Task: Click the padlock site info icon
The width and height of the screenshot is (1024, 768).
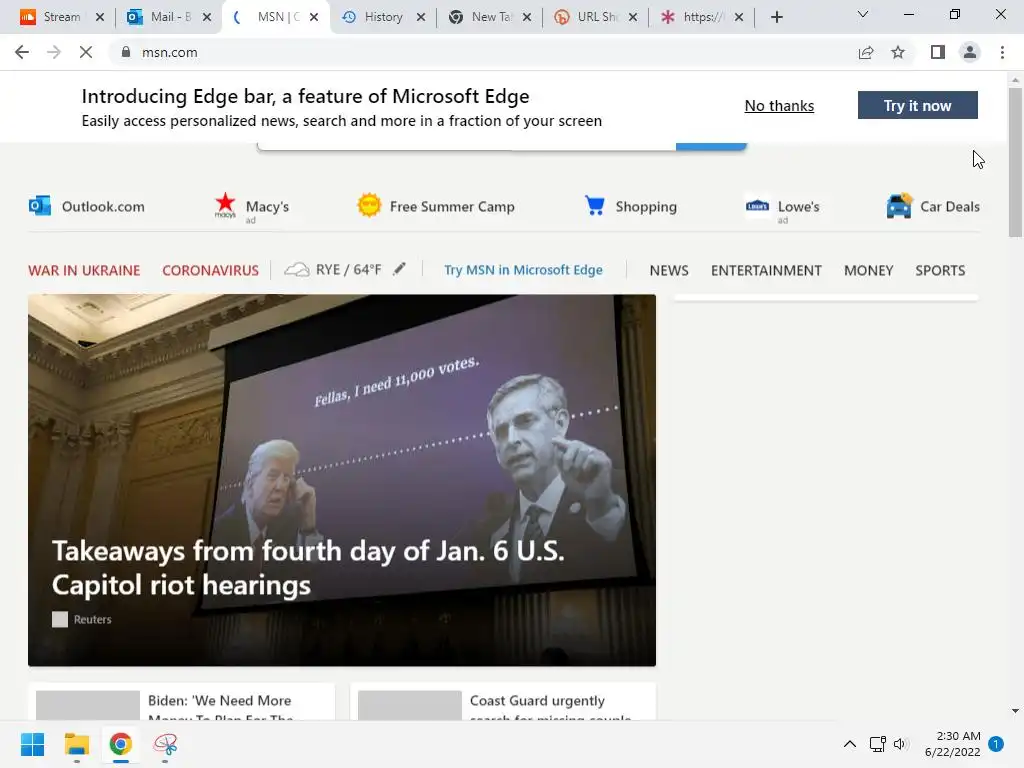Action: (126, 52)
